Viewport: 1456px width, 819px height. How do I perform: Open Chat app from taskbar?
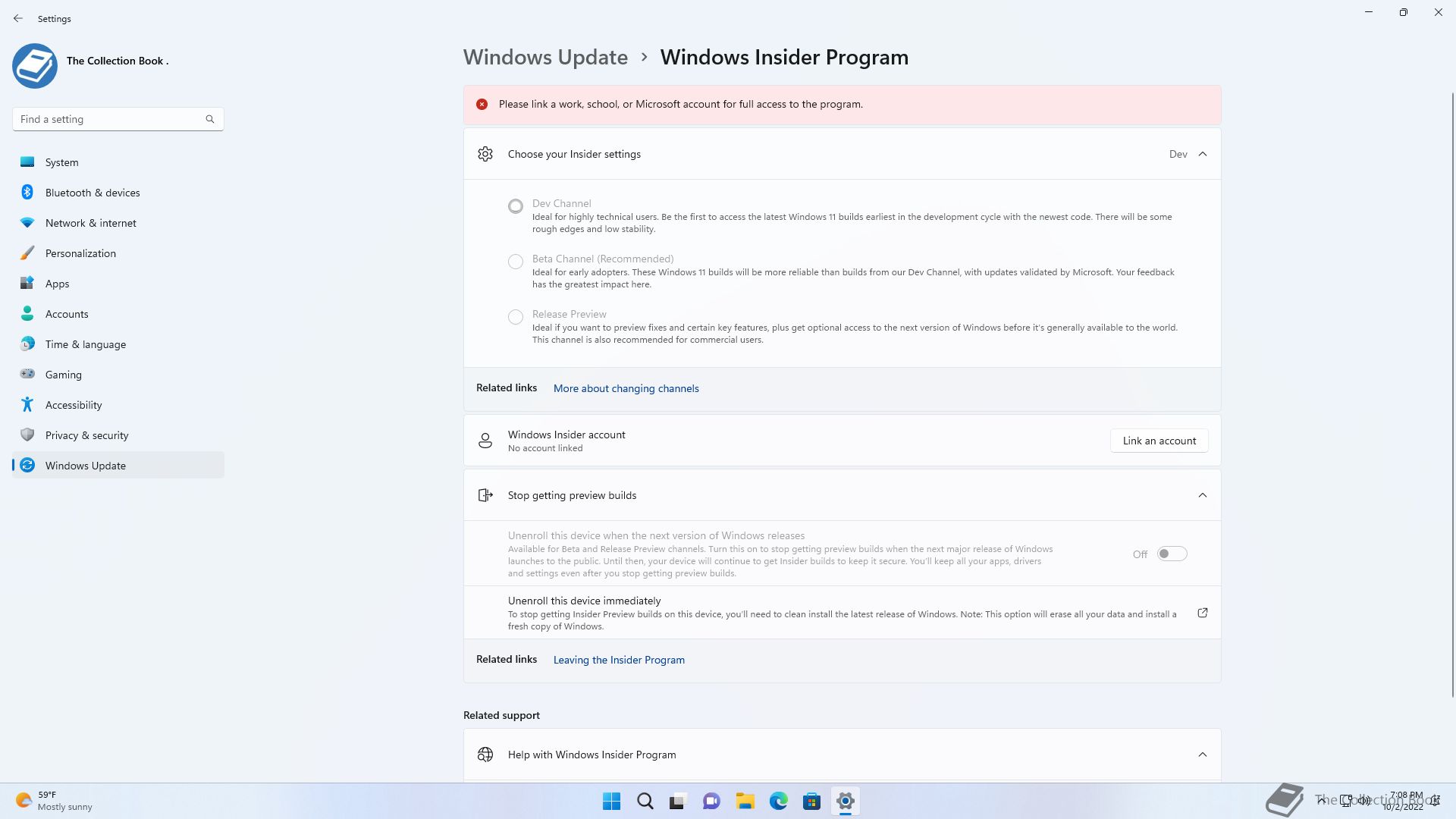pos(711,801)
